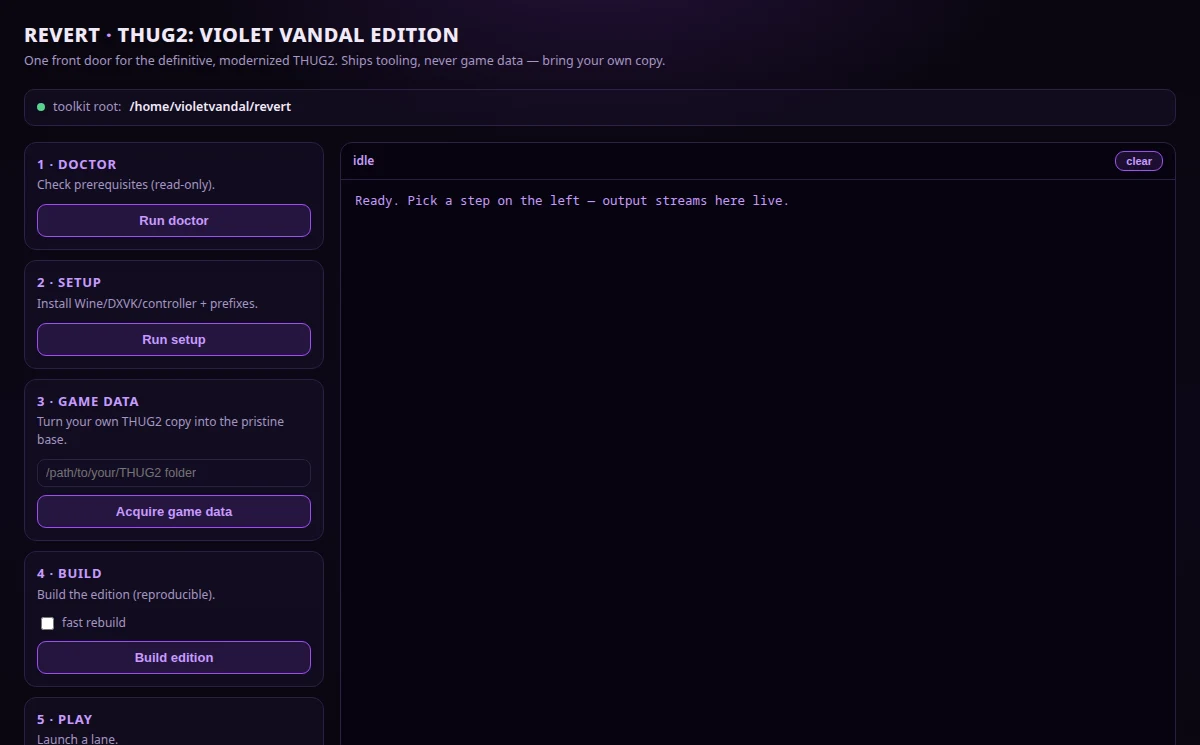
Task: Click the REVERT · THUG2 page title
Action: 241,35
